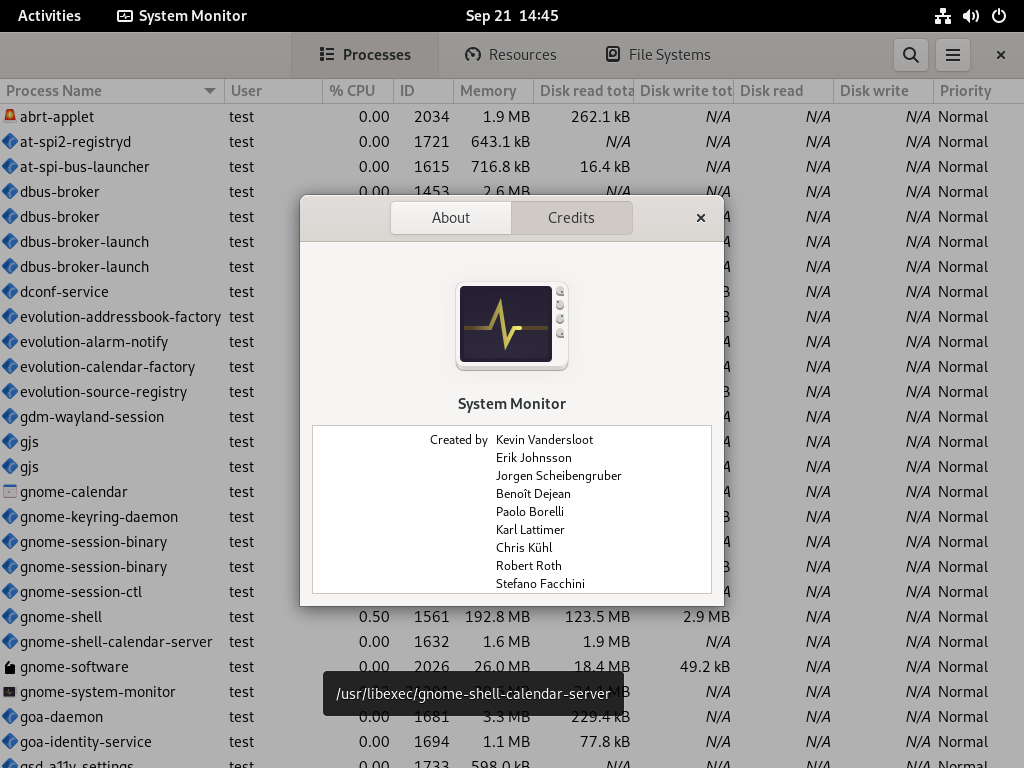Click the evolution-calendar-factory process icon

[10, 366]
